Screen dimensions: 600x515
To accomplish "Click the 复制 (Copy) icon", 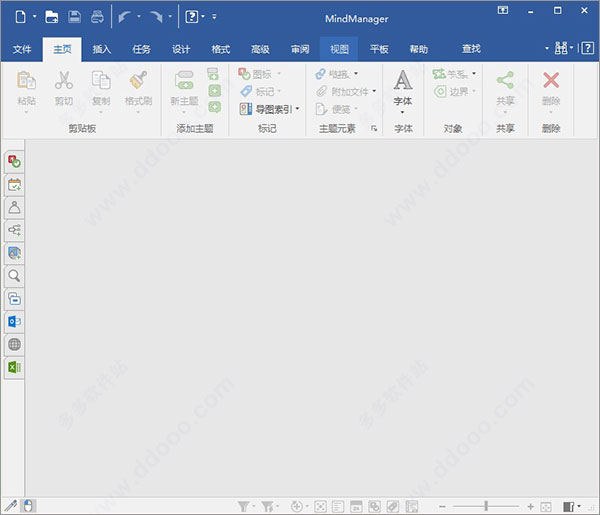I will click(101, 80).
